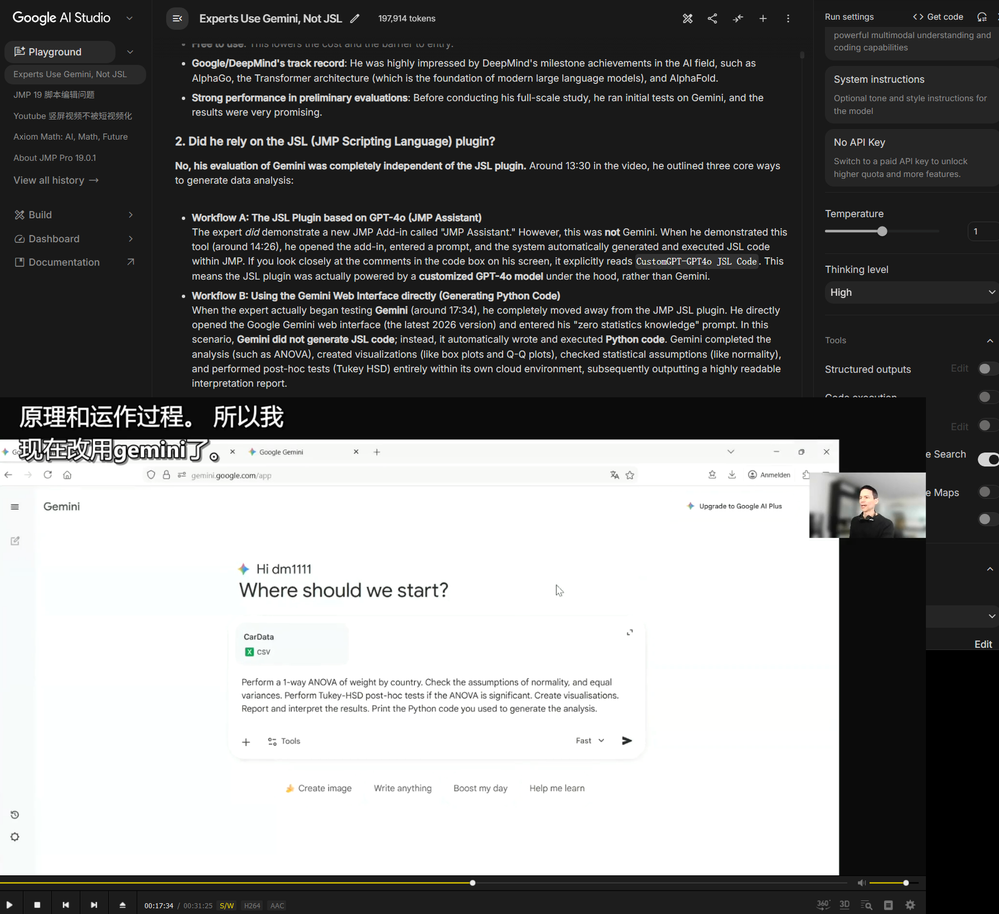Open Gemini settings gear at bottom left
This screenshot has width=999, height=914.
point(15,837)
